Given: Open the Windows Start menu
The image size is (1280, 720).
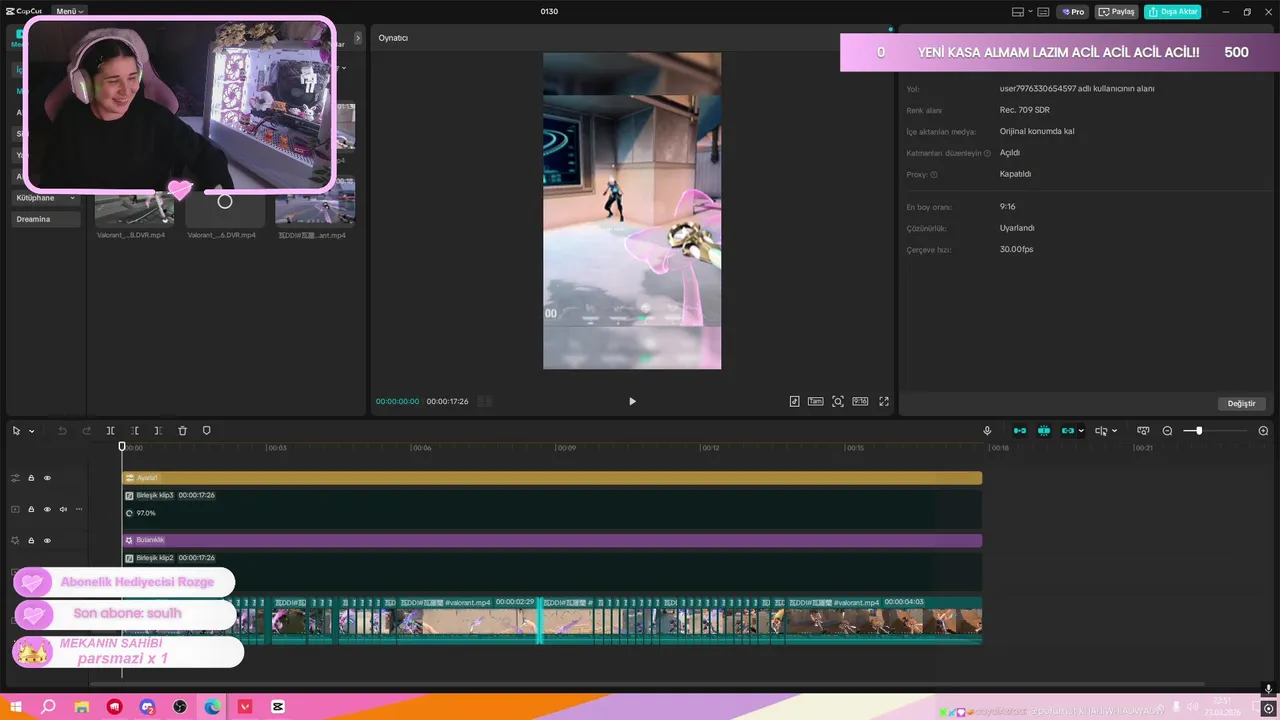Looking at the screenshot, I should [16, 707].
